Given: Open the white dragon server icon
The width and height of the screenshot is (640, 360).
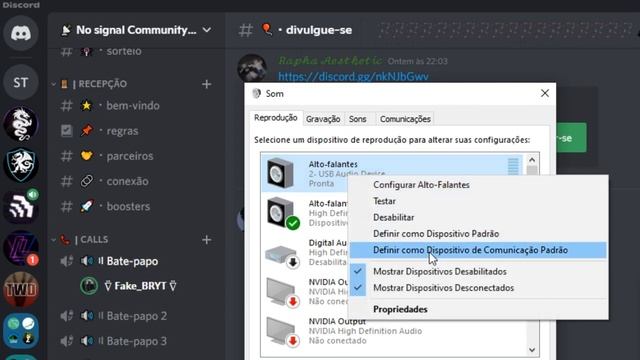Looking at the screenshot, I should pyautogui.click(x=21, y=124).
